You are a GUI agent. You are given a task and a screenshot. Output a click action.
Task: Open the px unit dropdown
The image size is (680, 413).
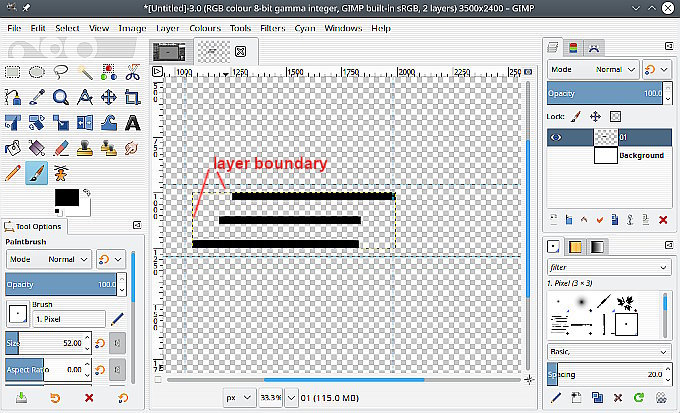point(239,397)
